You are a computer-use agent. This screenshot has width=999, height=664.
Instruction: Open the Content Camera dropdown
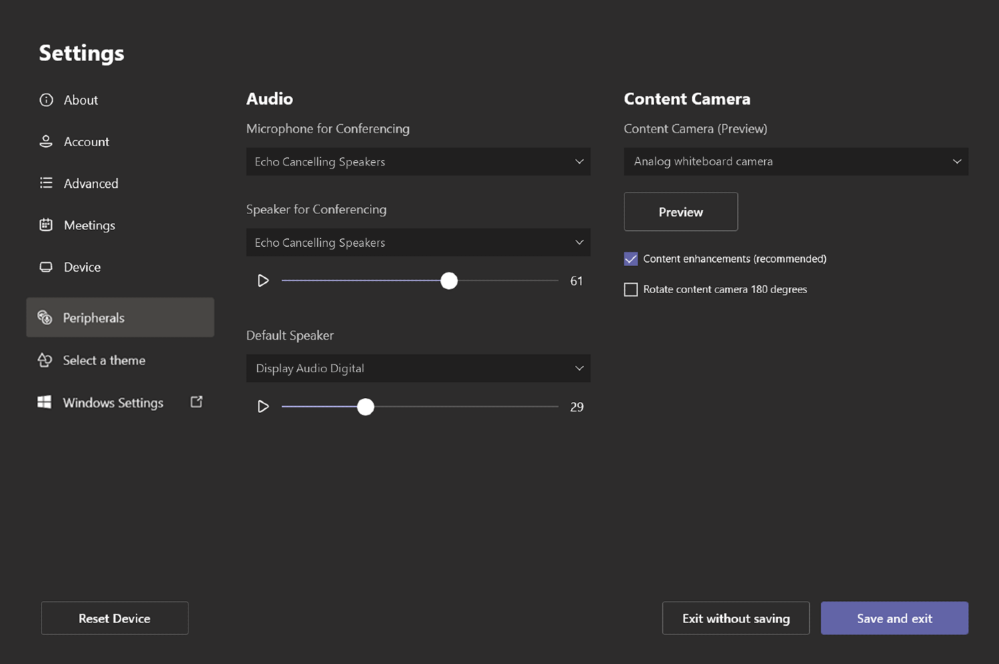(x=796, y=162)
